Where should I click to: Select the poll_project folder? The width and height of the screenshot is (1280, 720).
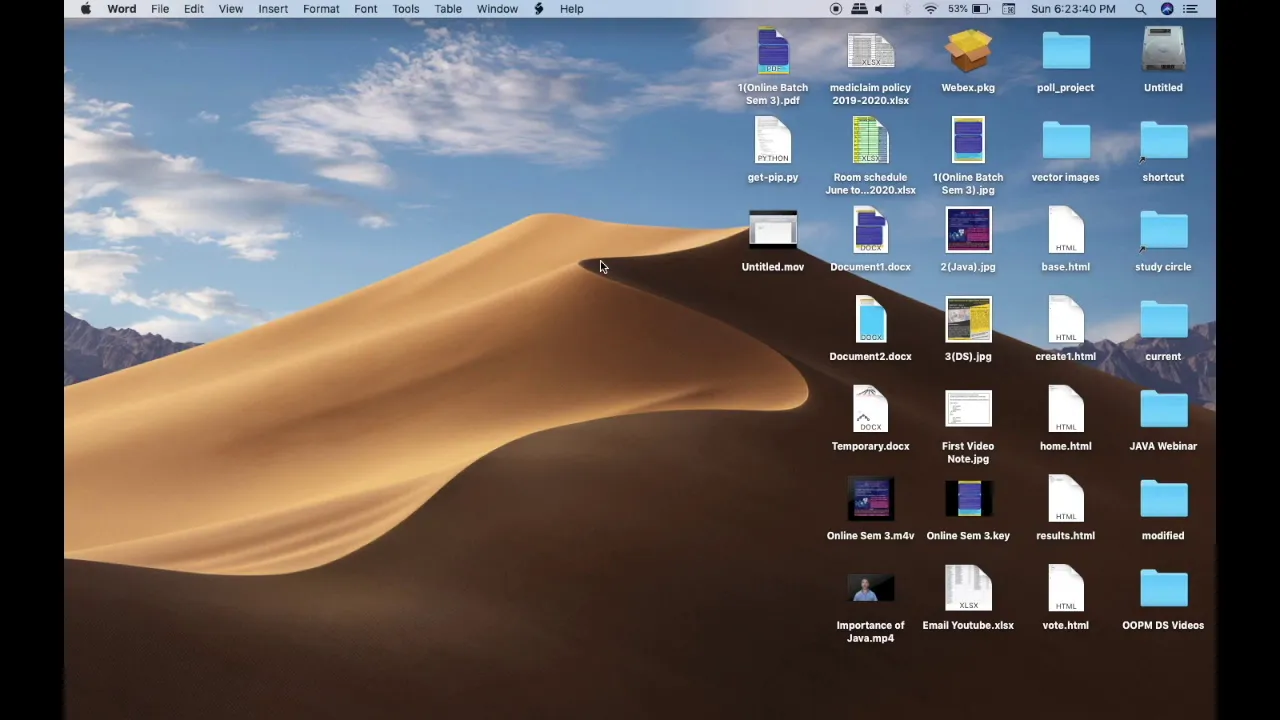[1066, 51]
